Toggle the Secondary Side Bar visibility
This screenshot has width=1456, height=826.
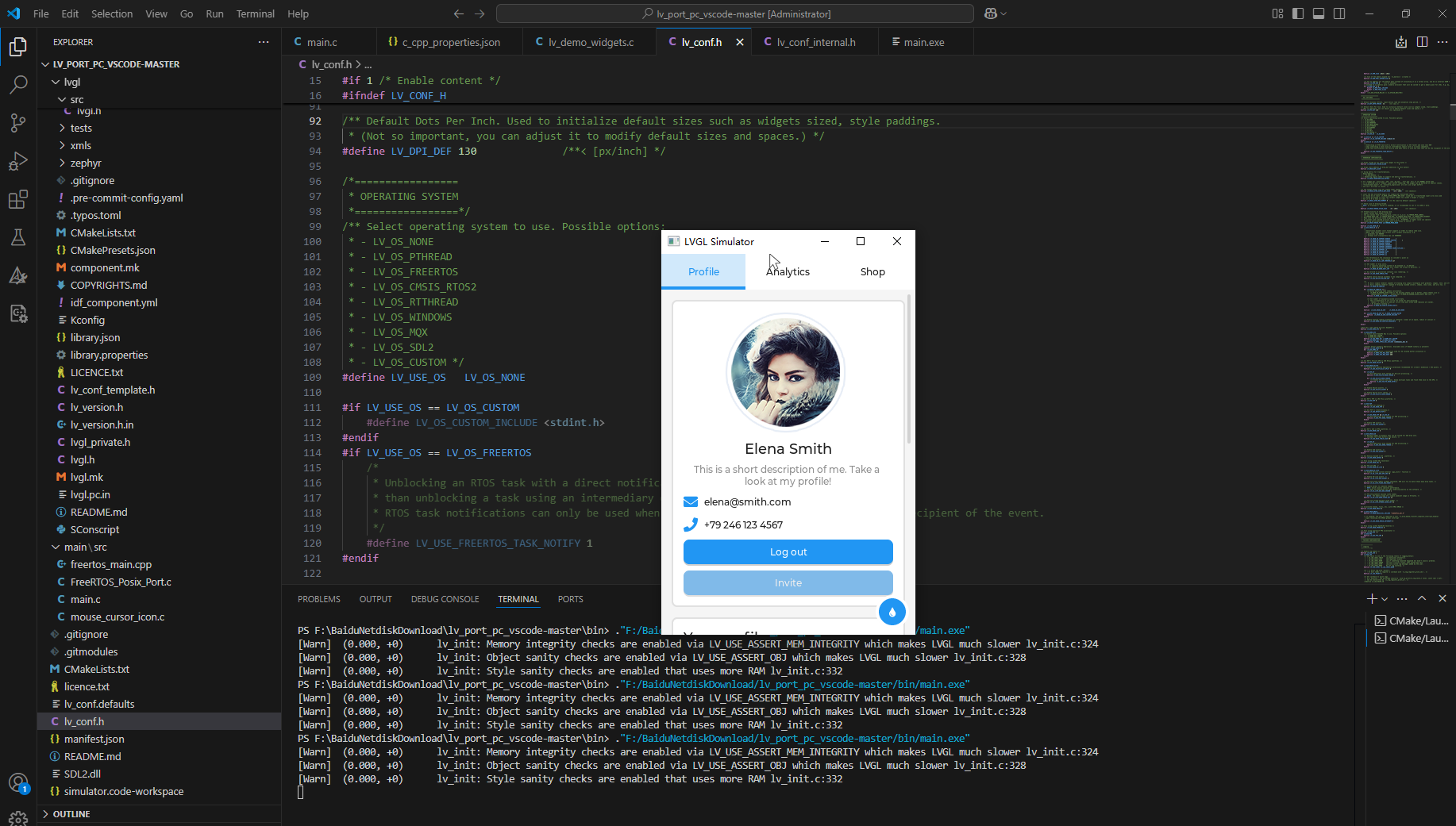tap(1339, 13)
